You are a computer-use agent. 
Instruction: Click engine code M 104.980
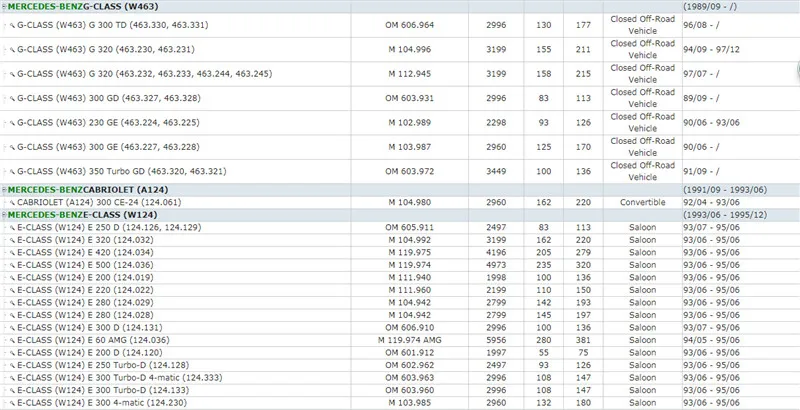coord(410,202)
